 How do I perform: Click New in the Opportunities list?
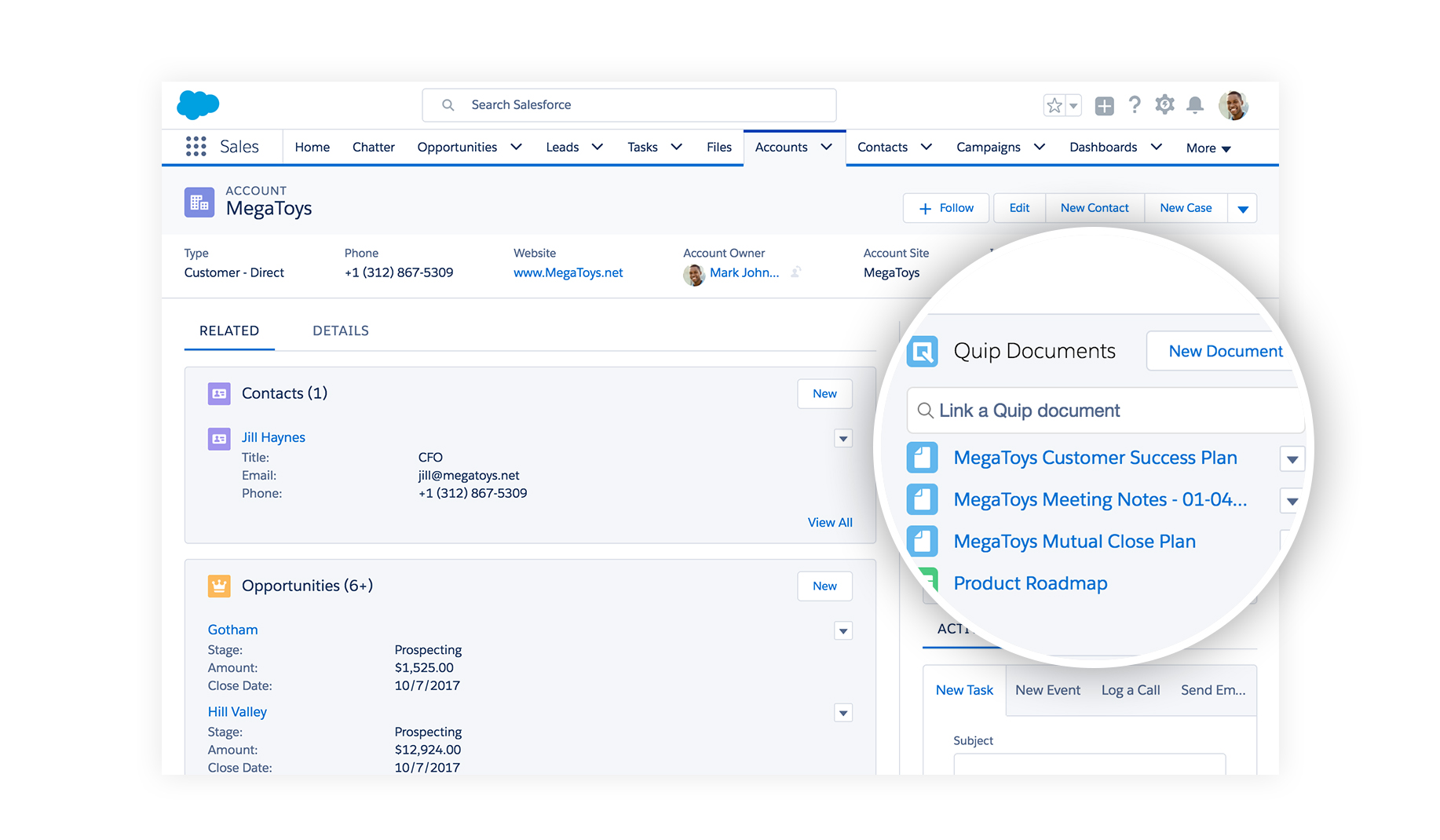(824, 586)
